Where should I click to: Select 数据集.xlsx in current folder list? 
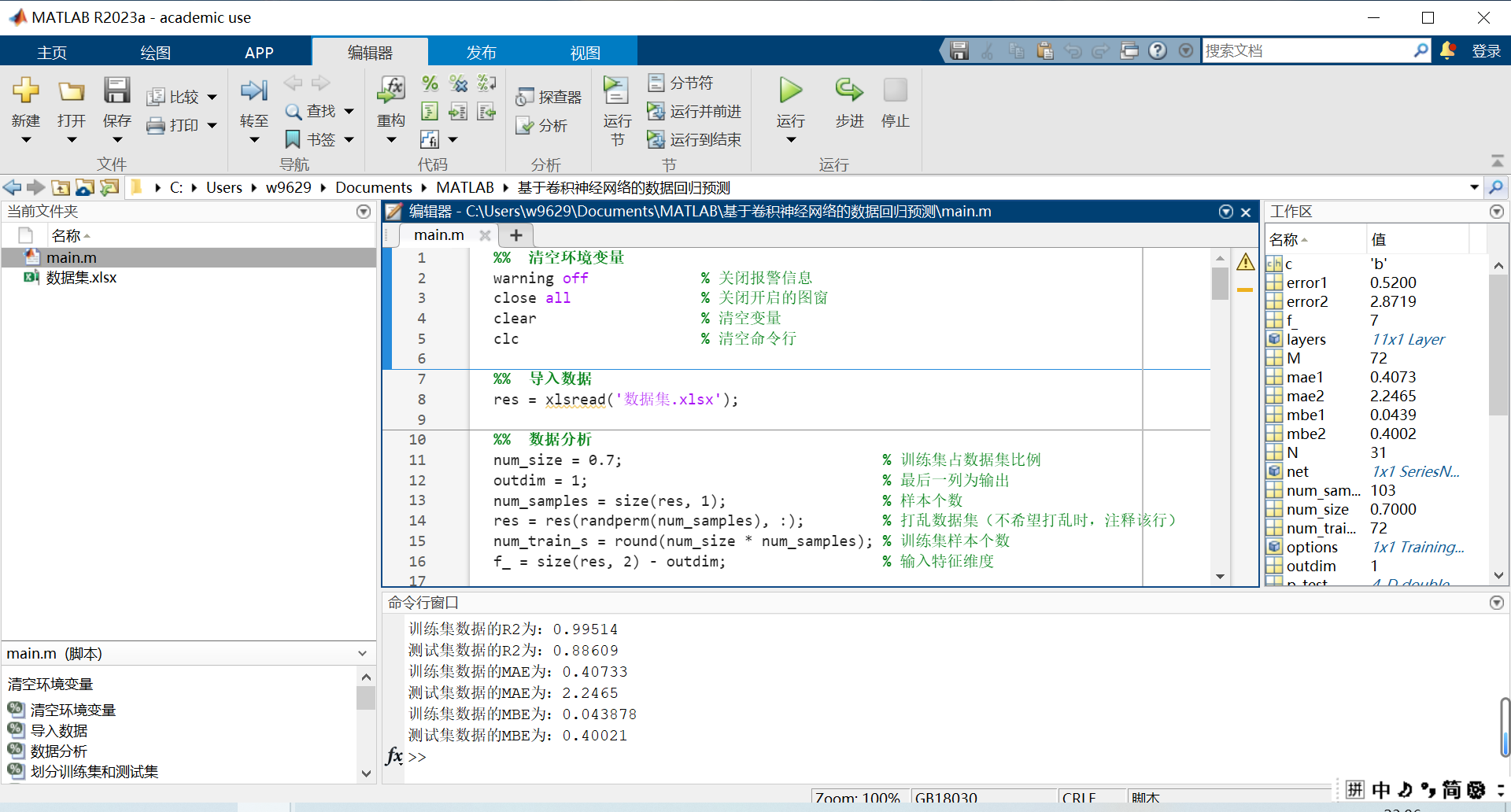[189, 278]
